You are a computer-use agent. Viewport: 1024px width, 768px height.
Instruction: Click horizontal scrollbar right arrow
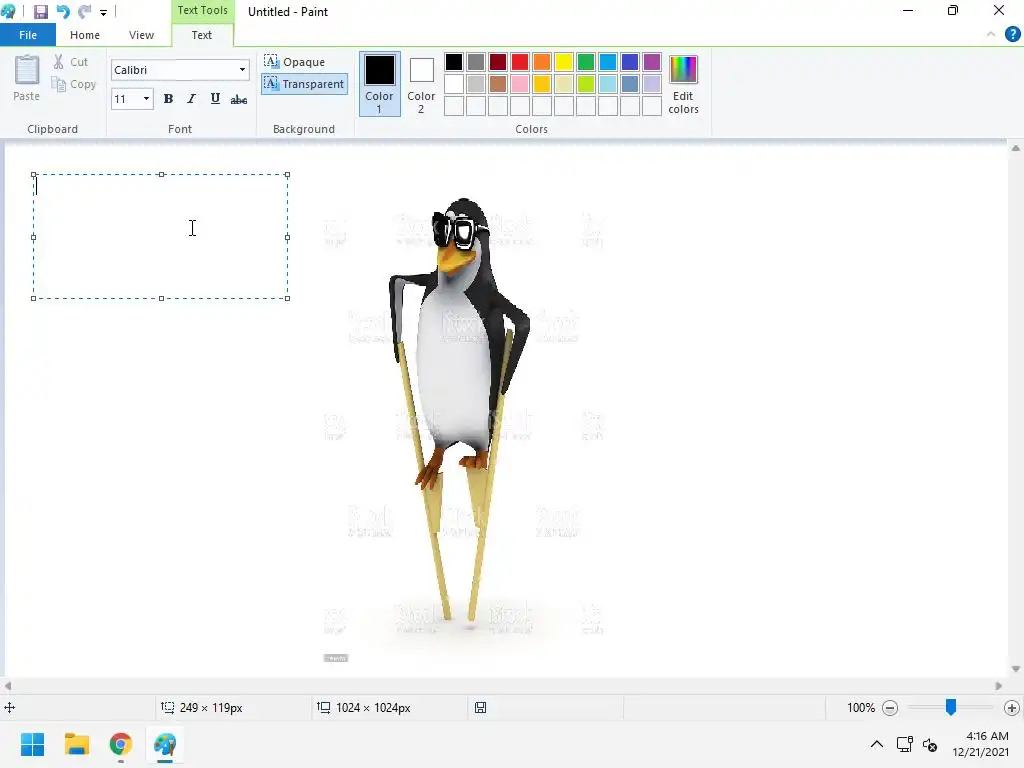pos(999,686)
